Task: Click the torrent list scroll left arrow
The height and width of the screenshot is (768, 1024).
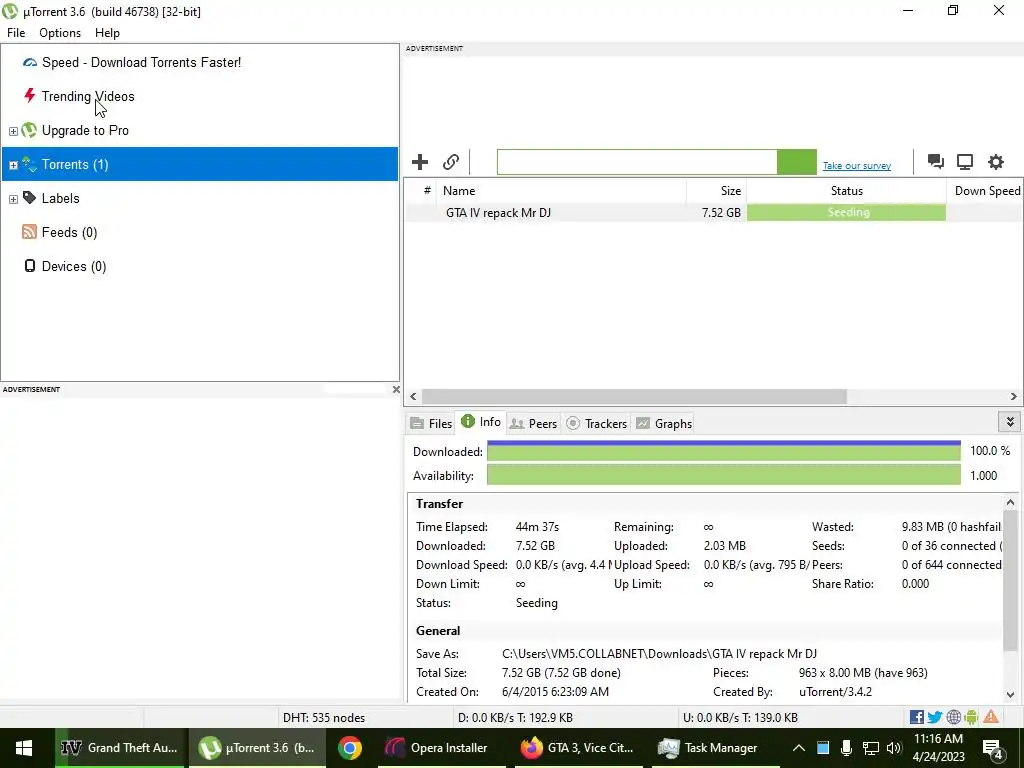Action: (x=413, y=396)
